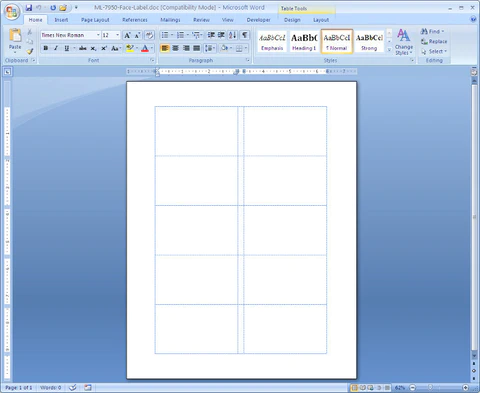Click the Redo repeat icon

(x=53, y=7)
